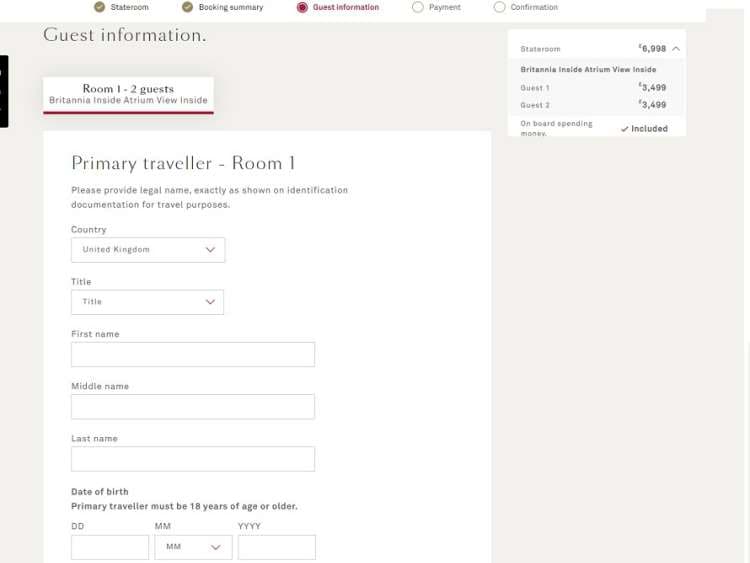750x563 pixels.
Task: Click the Middle name input field
Action: point(193,407)
